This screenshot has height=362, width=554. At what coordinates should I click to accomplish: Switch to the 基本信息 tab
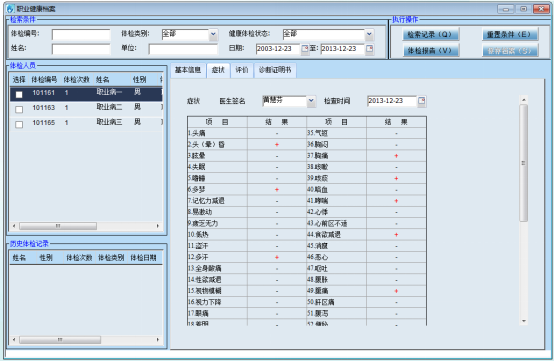click(188, 70)
